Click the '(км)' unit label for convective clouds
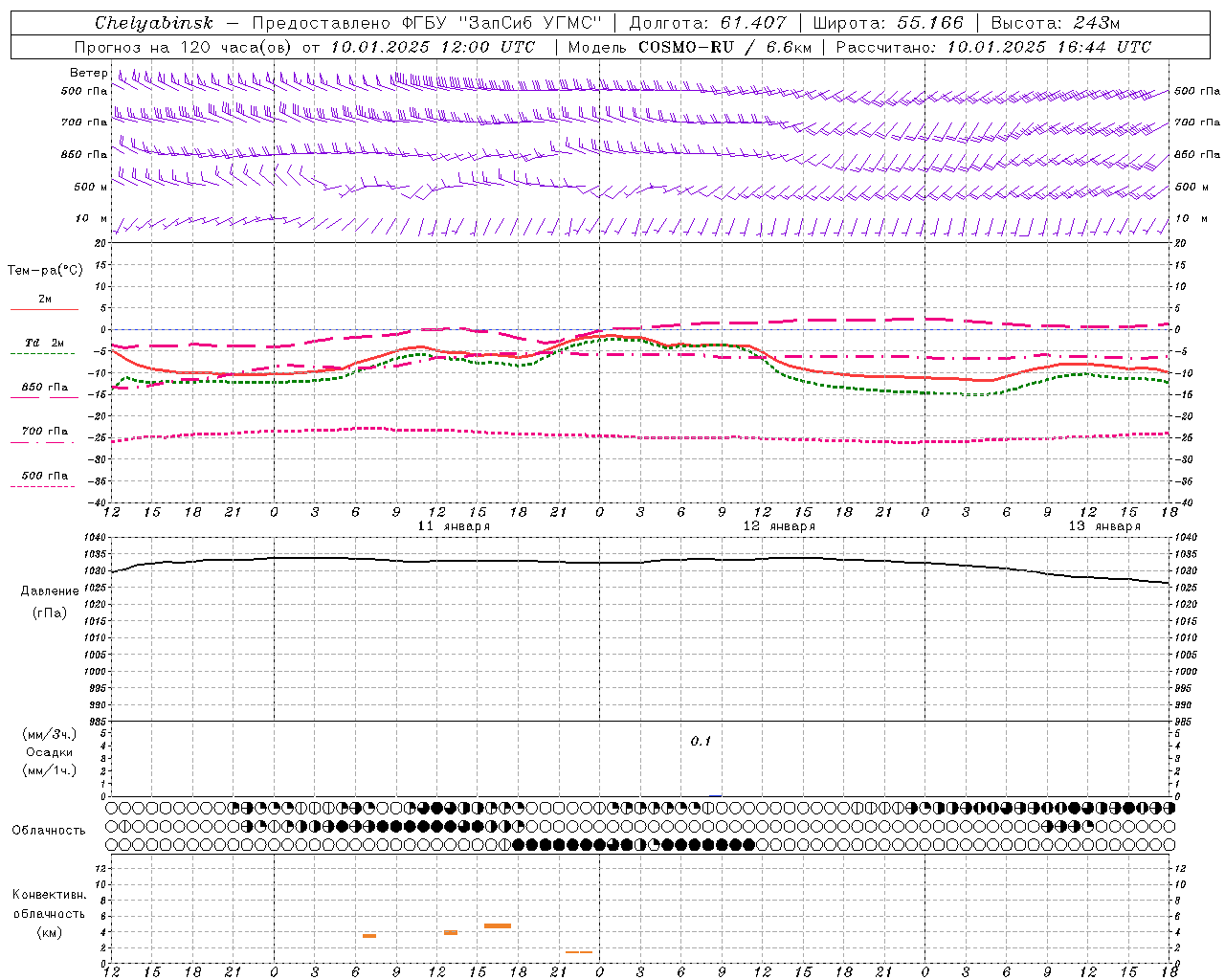Screen dimensions: 1225x980 50,932
